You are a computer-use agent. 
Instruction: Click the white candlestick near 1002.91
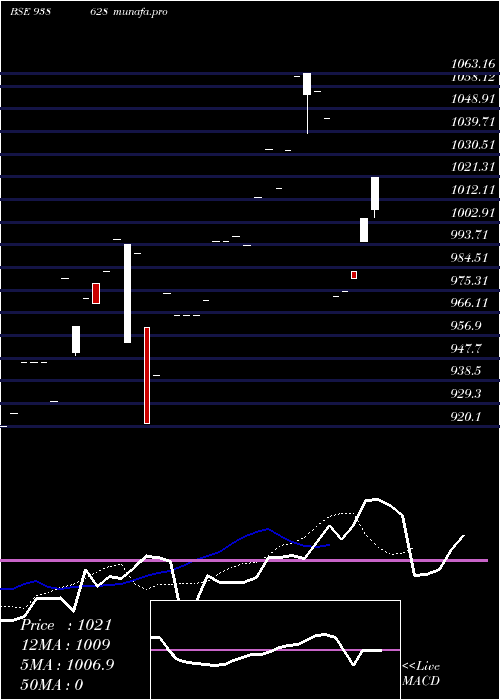(x=364, y=230)
